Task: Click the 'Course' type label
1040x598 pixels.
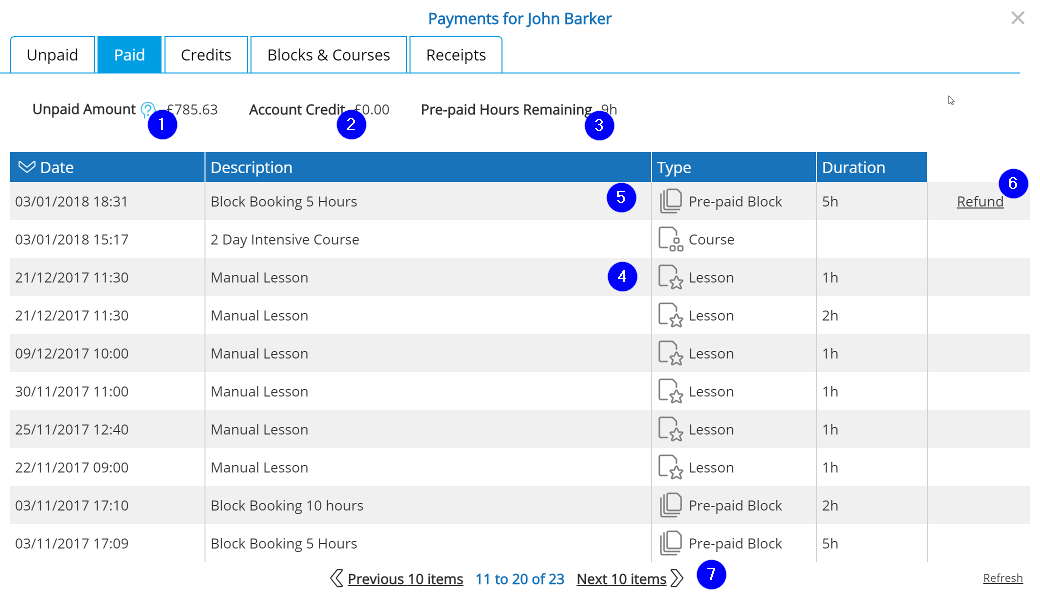Action: tap(711, 239)
